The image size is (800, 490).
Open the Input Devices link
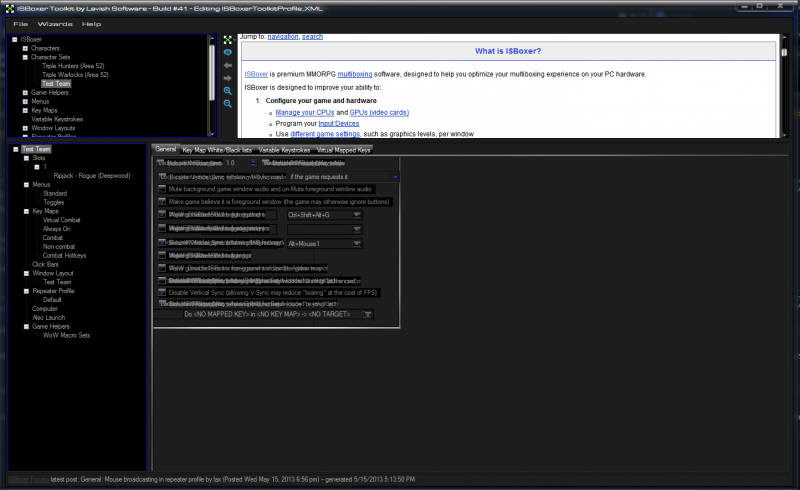[339, 124]
